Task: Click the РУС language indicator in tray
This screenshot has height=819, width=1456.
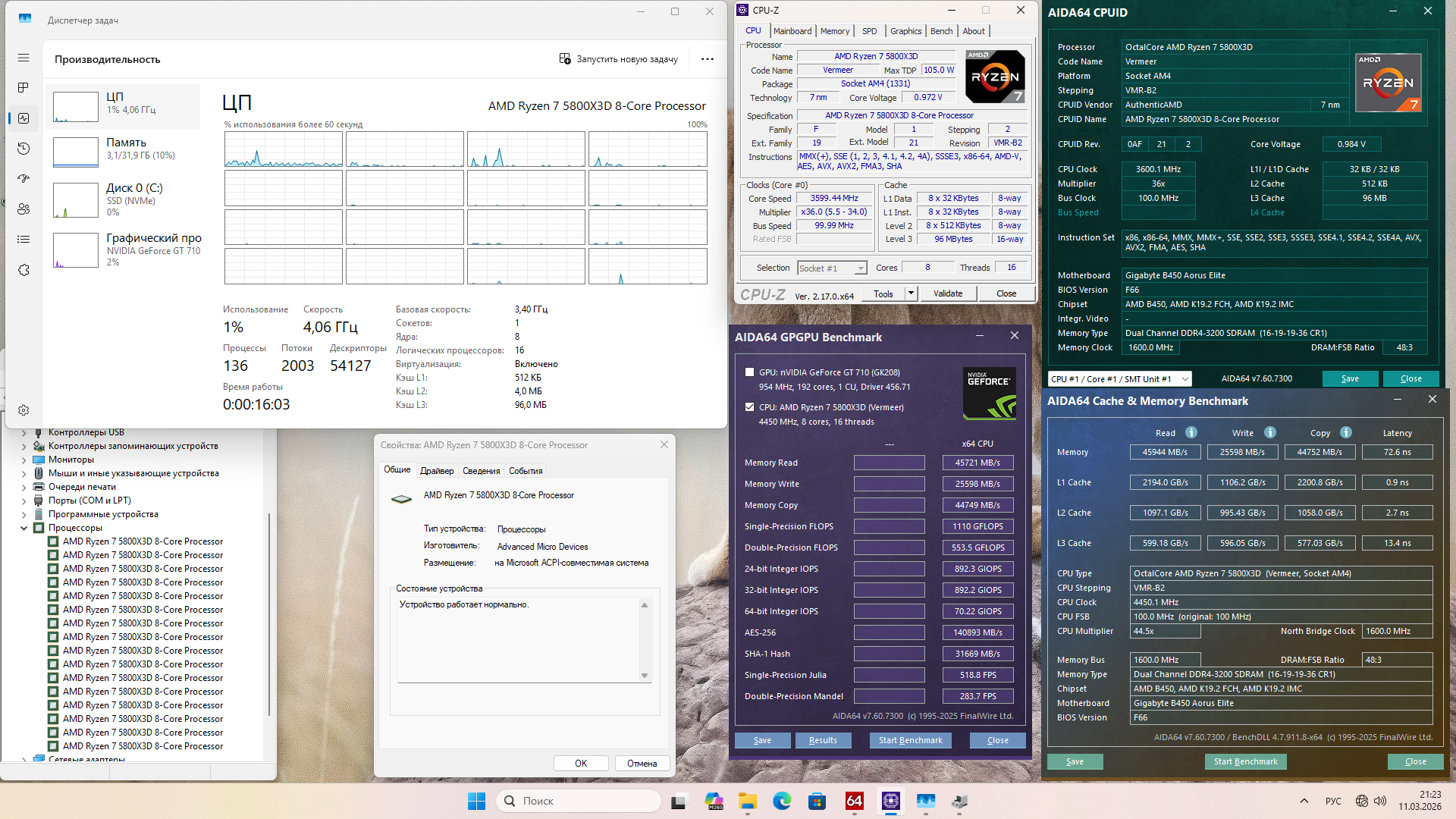Action: pos(1333,801)
